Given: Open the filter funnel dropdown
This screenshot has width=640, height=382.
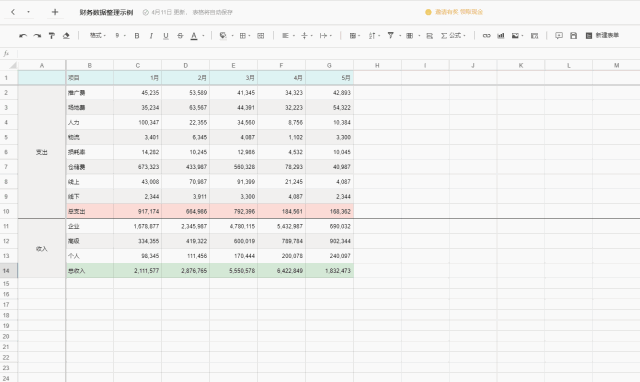Looking at the screenshot, I should click(x=393, y=36).
